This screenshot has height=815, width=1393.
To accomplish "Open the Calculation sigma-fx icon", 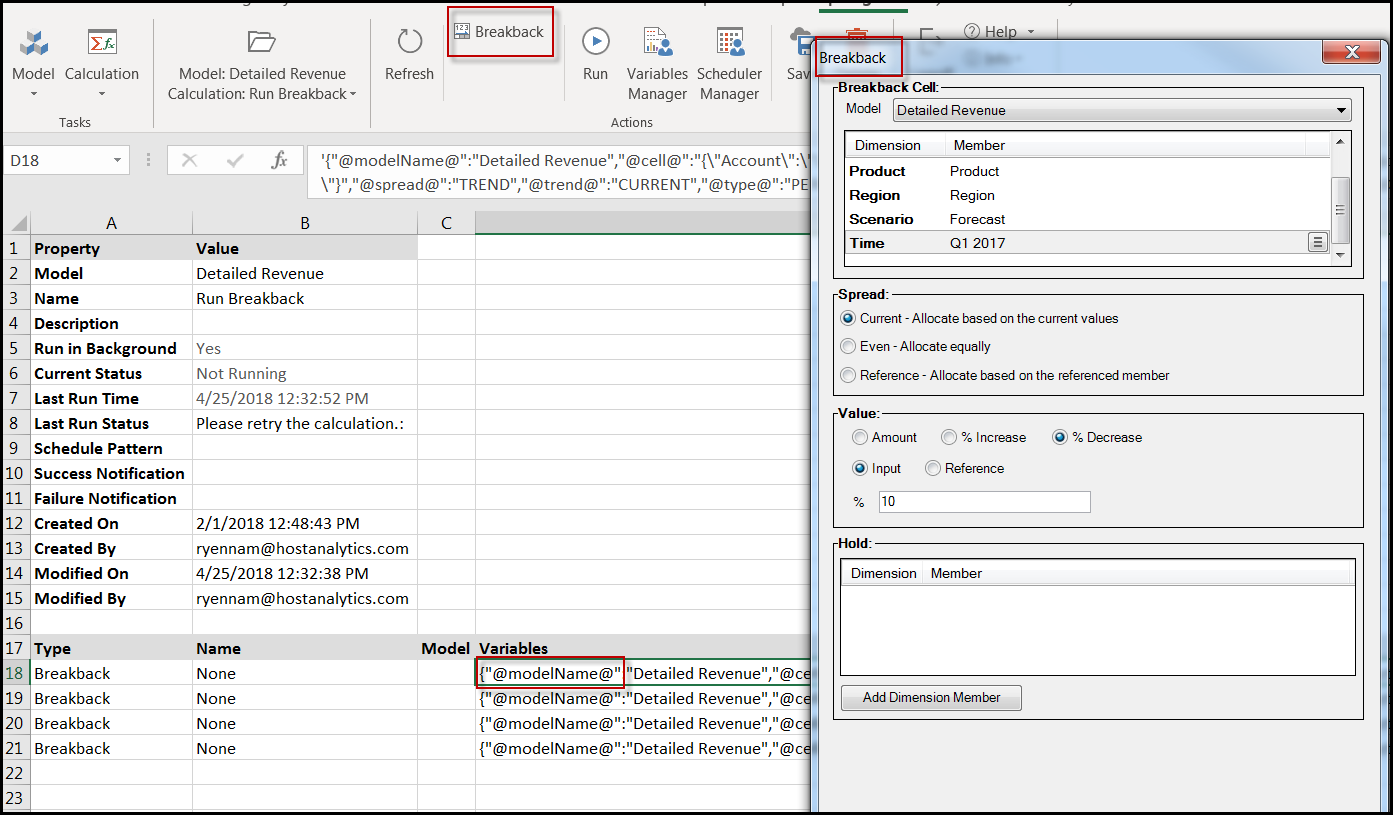I will click(102, 43).
